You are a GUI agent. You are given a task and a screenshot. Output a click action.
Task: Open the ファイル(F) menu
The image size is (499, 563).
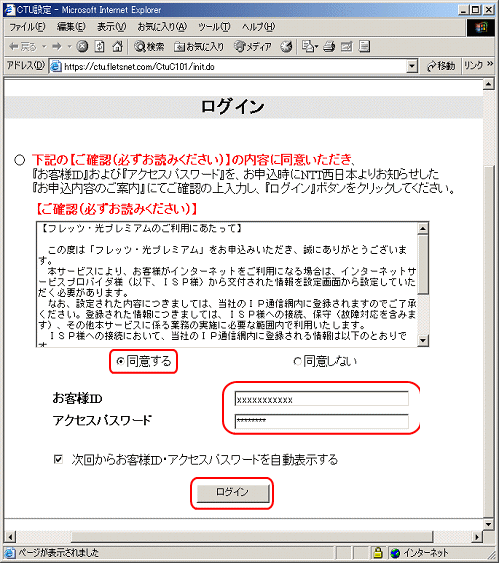point(27,27)
